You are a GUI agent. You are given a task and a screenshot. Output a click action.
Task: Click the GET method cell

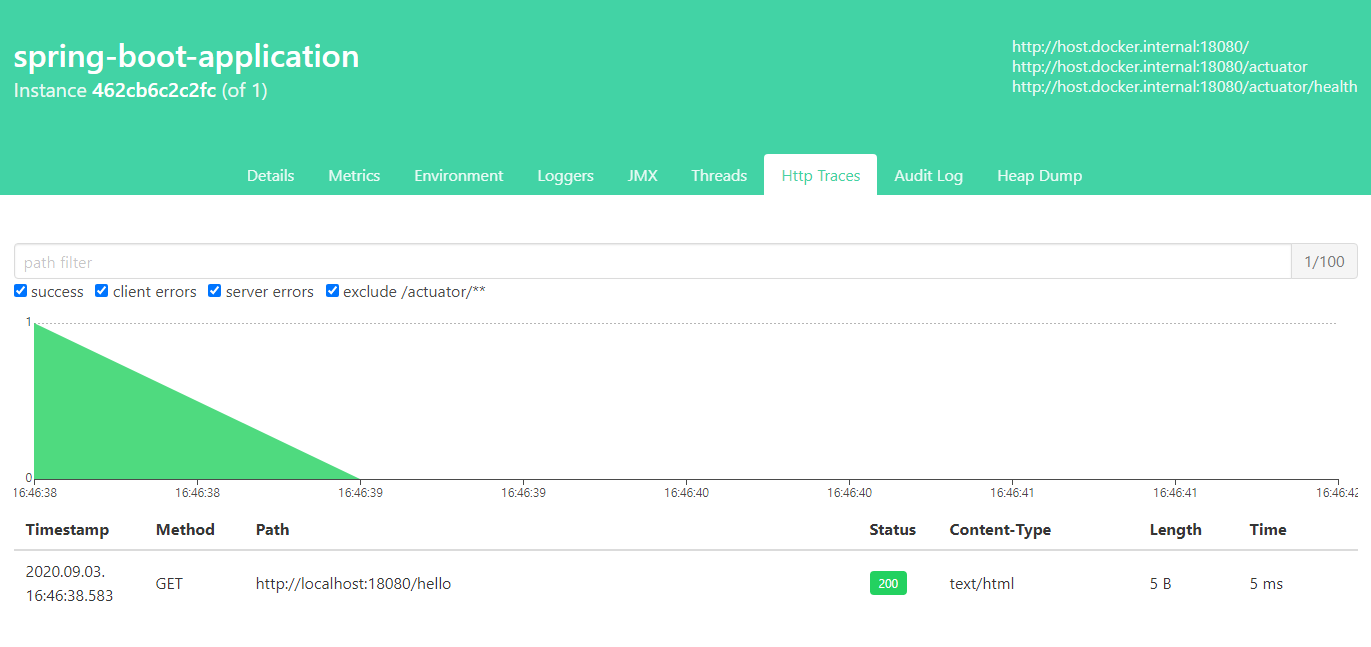point(169,584)
